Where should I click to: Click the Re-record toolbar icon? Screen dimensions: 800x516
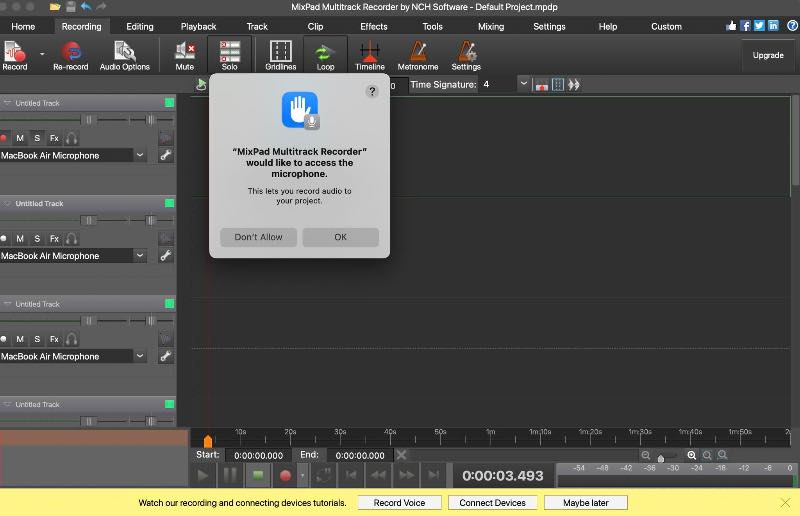(71, 53)
